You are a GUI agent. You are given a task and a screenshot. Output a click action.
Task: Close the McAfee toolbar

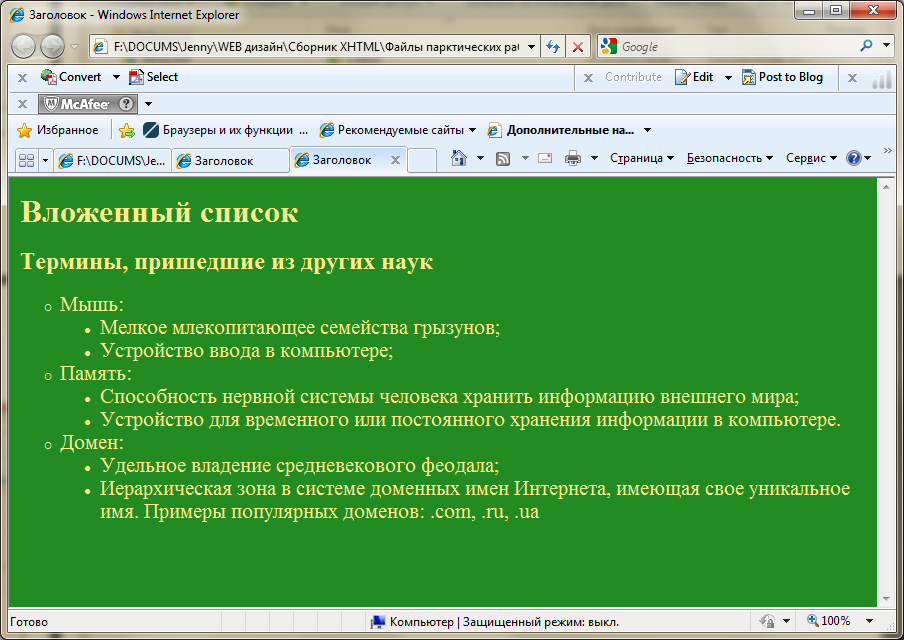[x=23, y=104]
